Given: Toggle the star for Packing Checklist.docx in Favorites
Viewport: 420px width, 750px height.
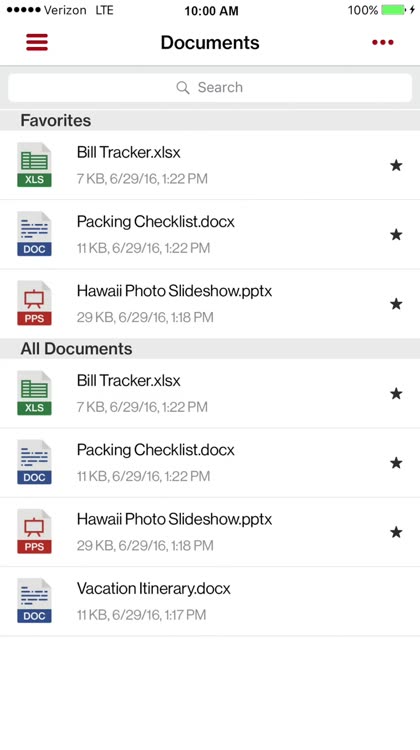Looking at the screenshot, I should coord(396,234).
